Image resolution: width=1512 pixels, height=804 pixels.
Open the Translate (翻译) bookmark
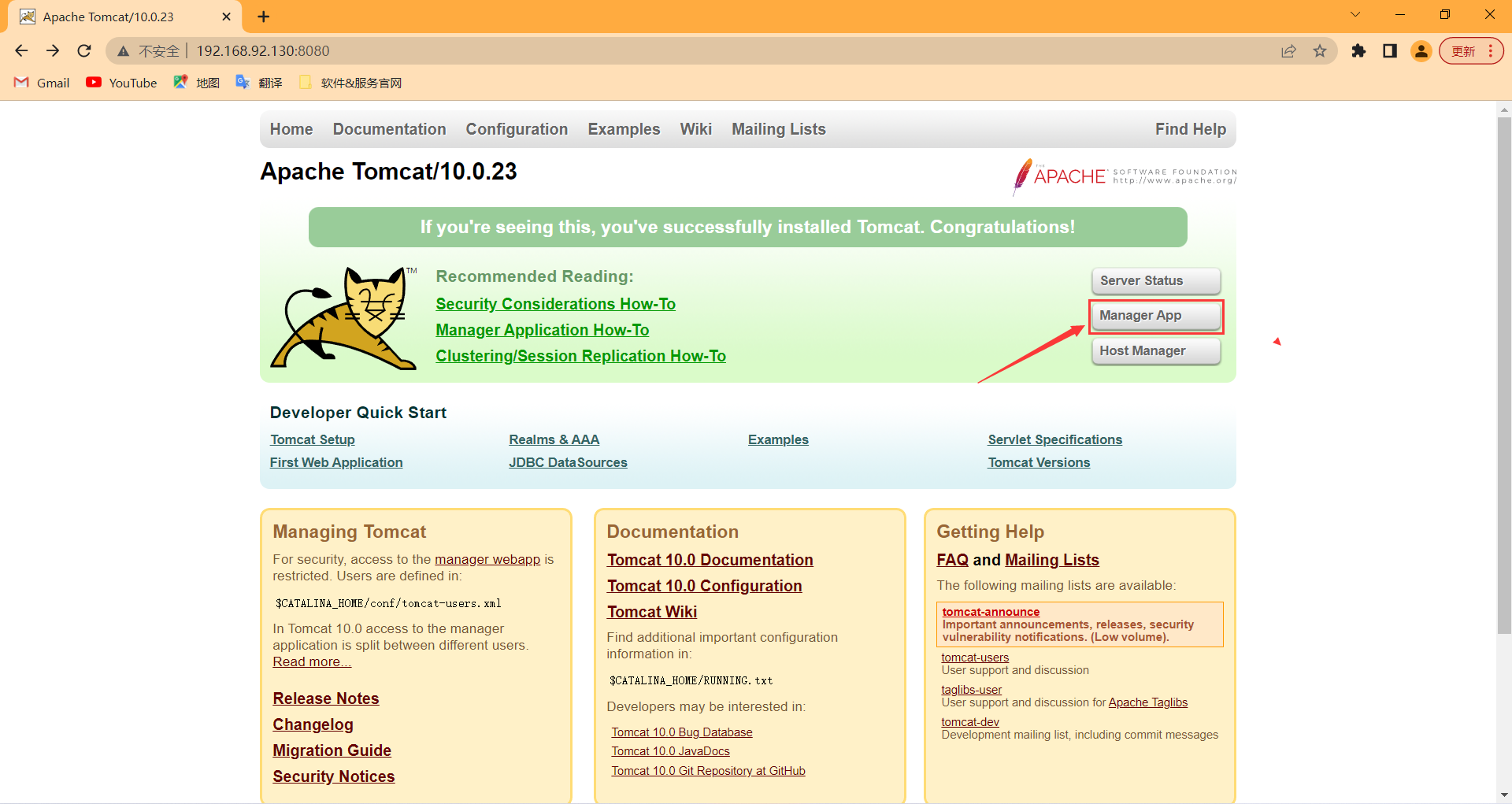pos(259,83)
